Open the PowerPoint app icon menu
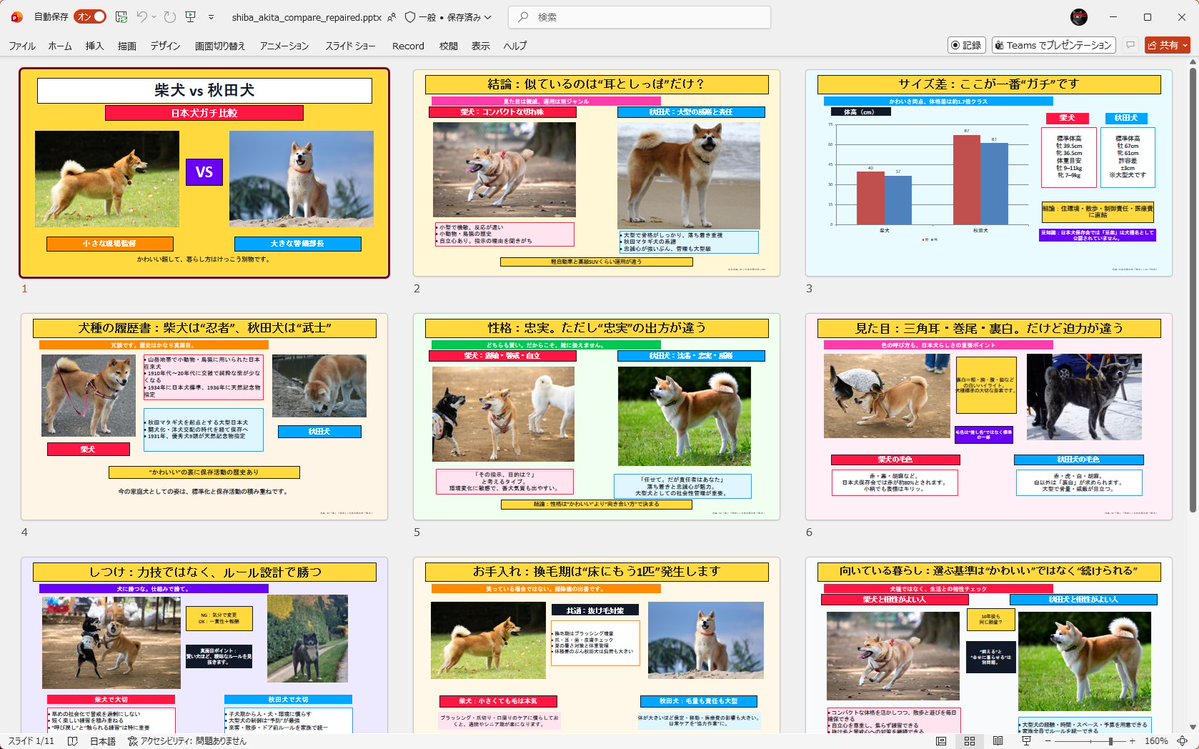1199x749 pixels. pyautogui.click(x=17, y=16)
